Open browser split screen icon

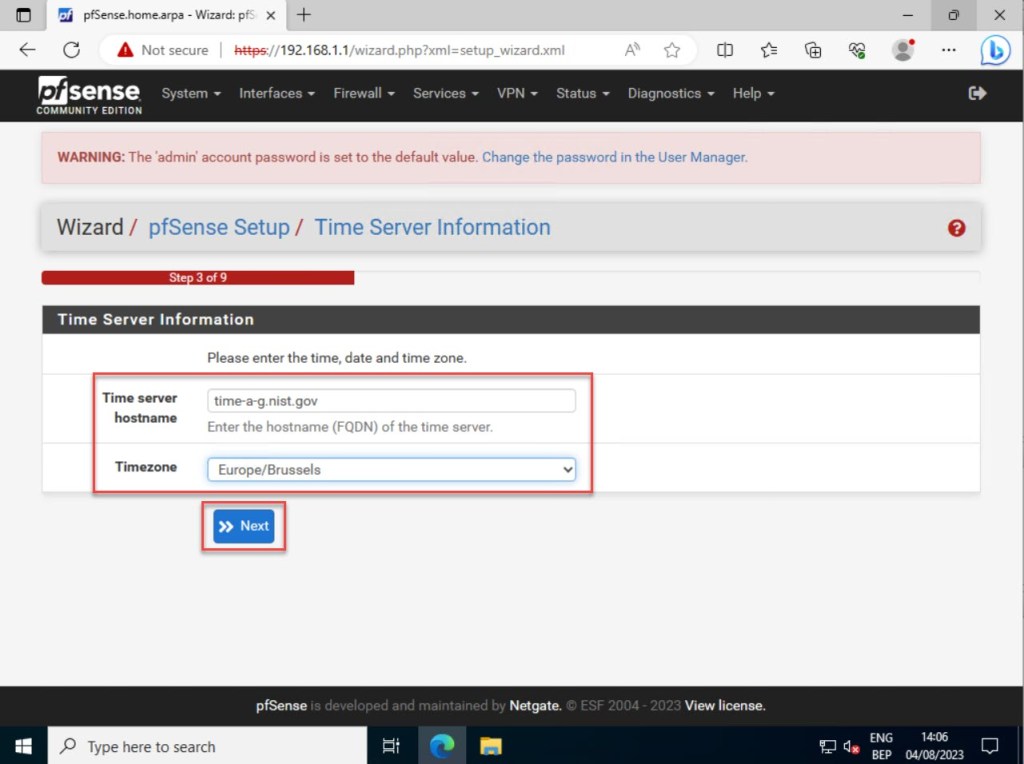tap(725, 50)
